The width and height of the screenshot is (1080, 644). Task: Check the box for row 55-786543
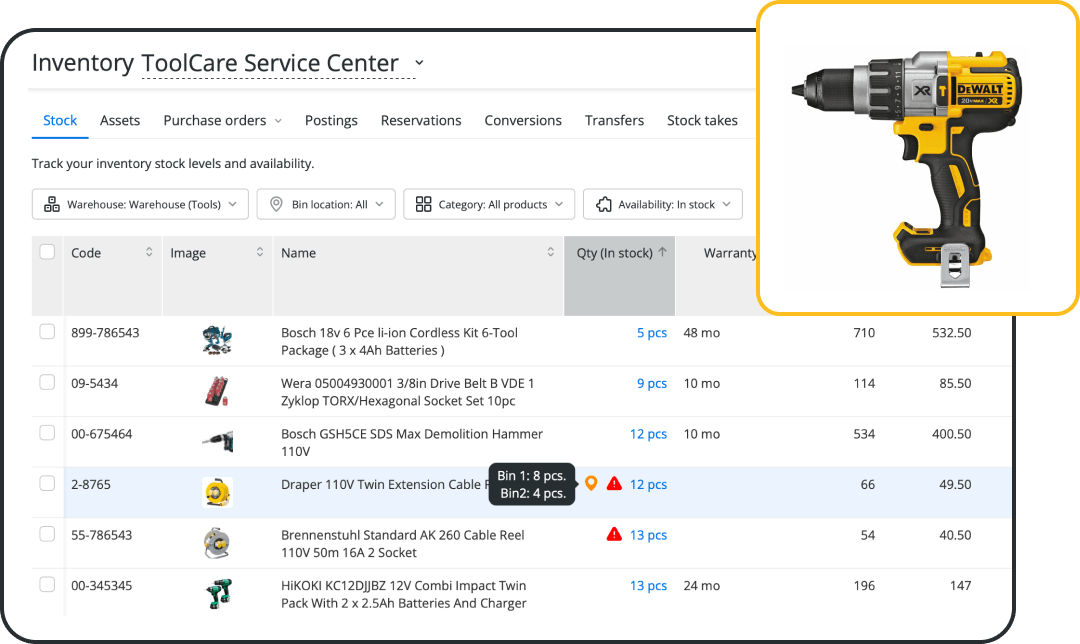point(47,534)
